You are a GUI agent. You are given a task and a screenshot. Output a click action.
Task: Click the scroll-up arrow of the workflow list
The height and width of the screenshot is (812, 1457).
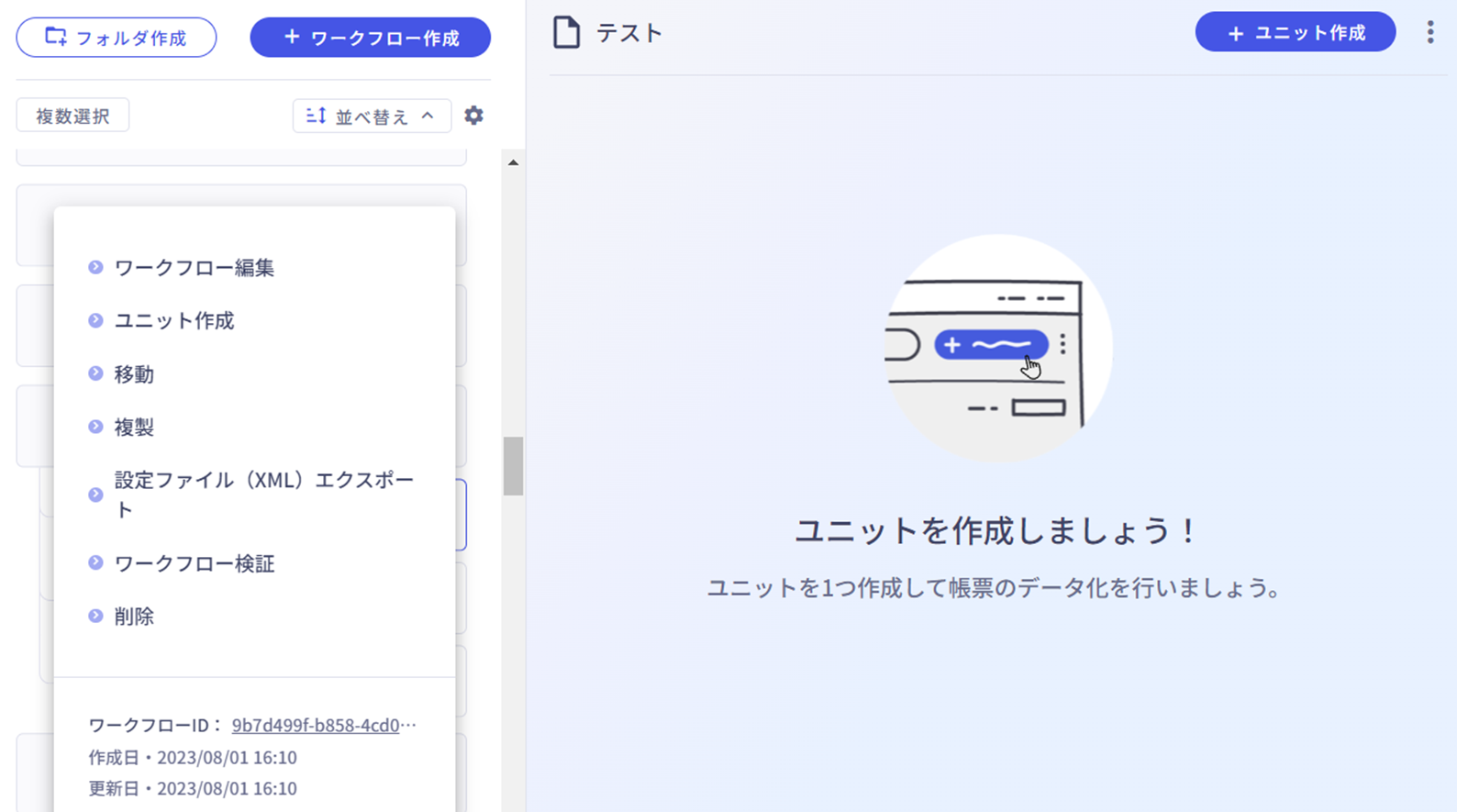coord(513,162)
